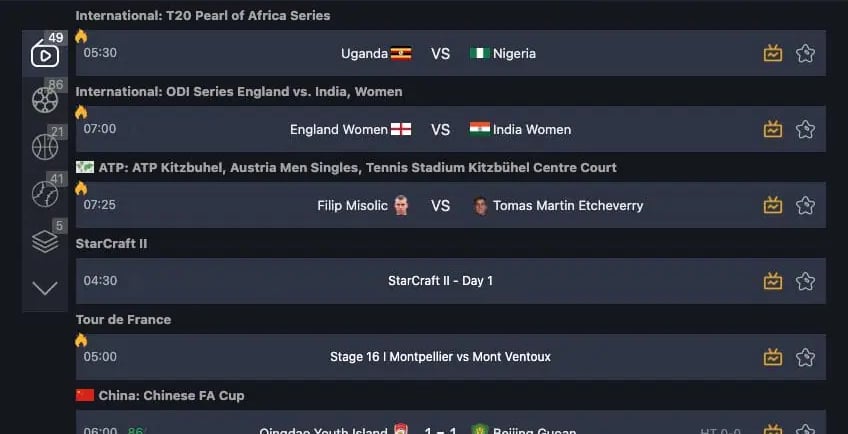This screenshot has width=848, height=434.
Task: Toggle favorite star for England Women vs India Women
Action: 805,129
